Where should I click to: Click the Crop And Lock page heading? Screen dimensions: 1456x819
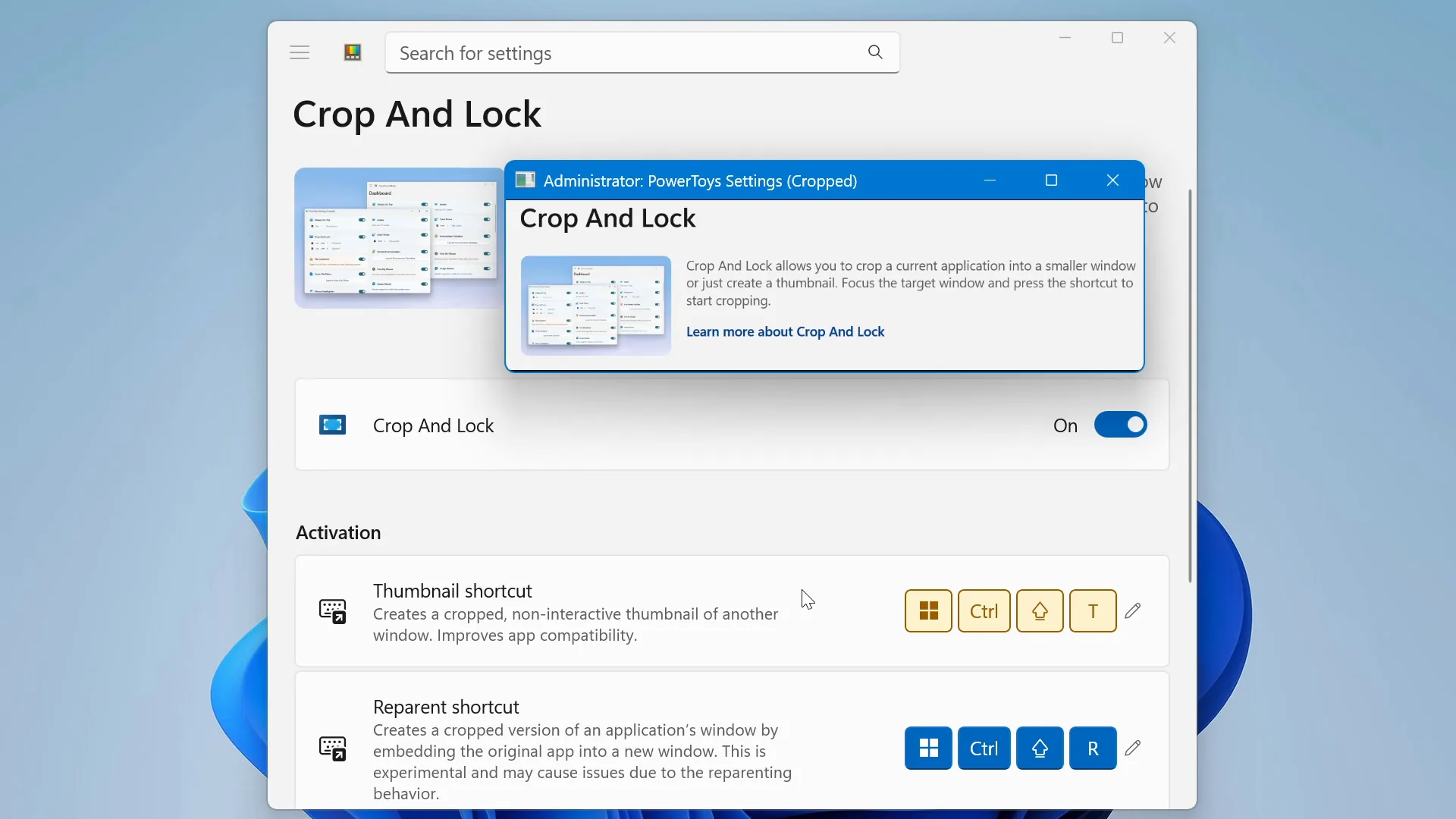417,114
